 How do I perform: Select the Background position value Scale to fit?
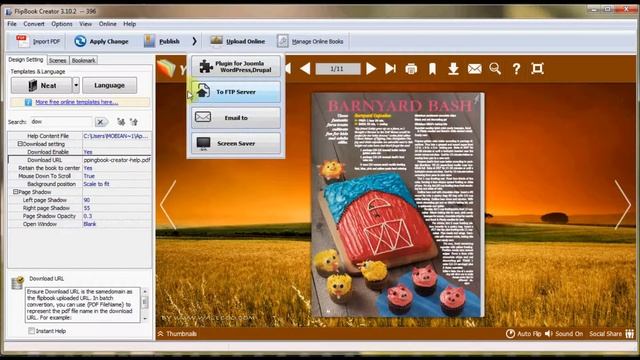coord(117,184)
